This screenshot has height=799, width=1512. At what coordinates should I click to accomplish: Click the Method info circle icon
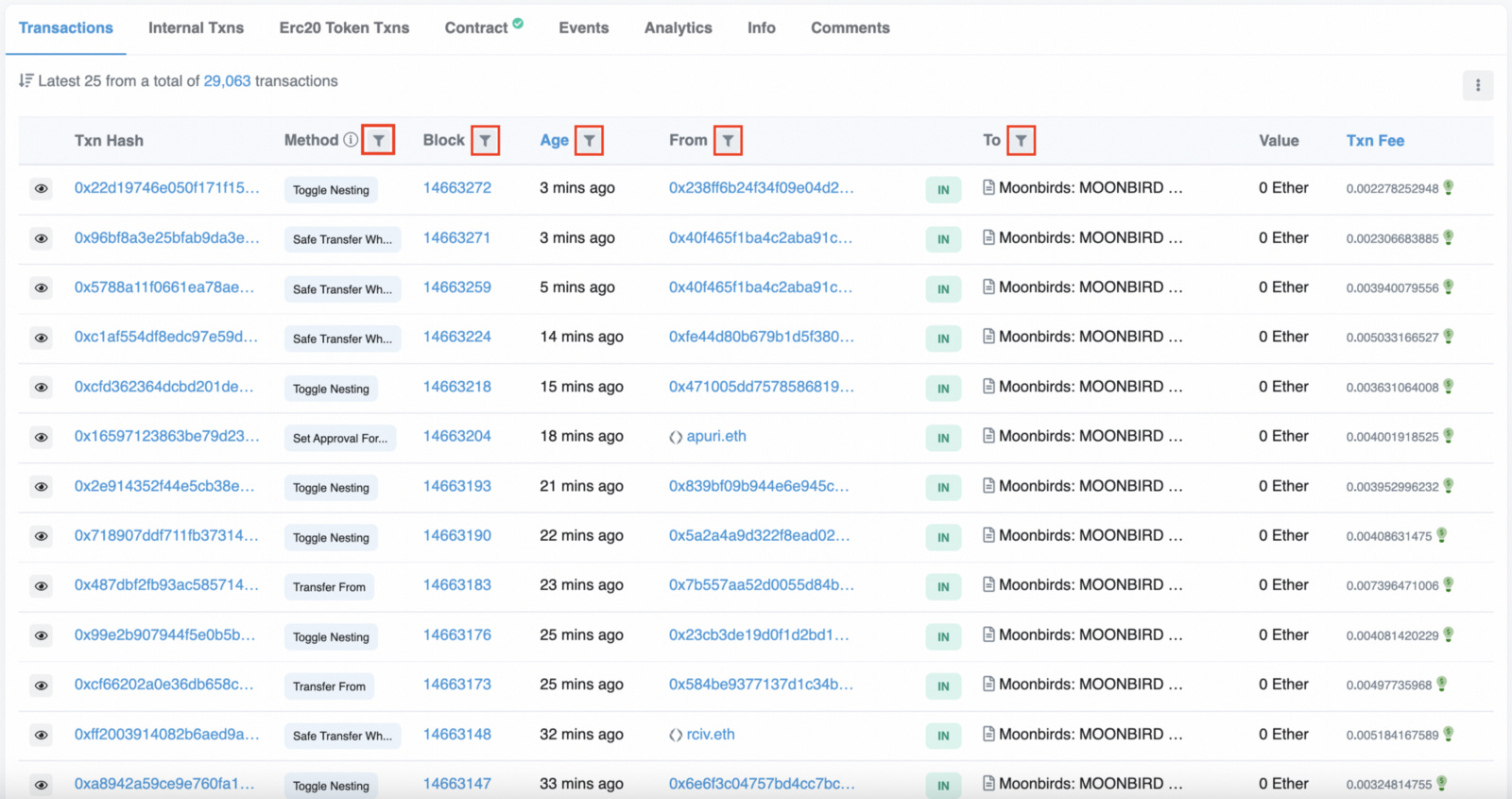coord(351,140)
